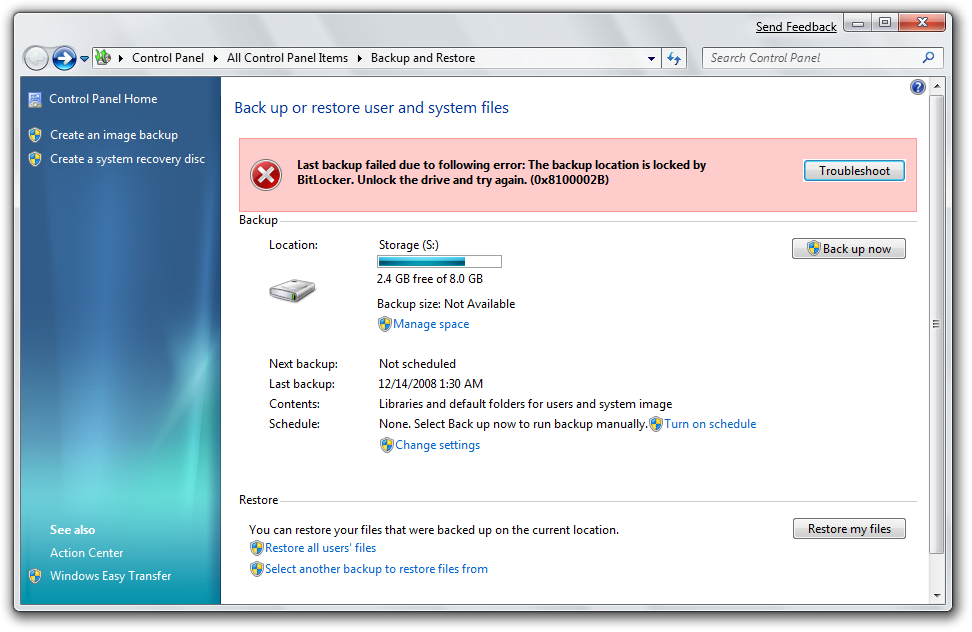Open Help with the question mark icon
The width and height of the screenshot is (972, 632).
[917, 87]
